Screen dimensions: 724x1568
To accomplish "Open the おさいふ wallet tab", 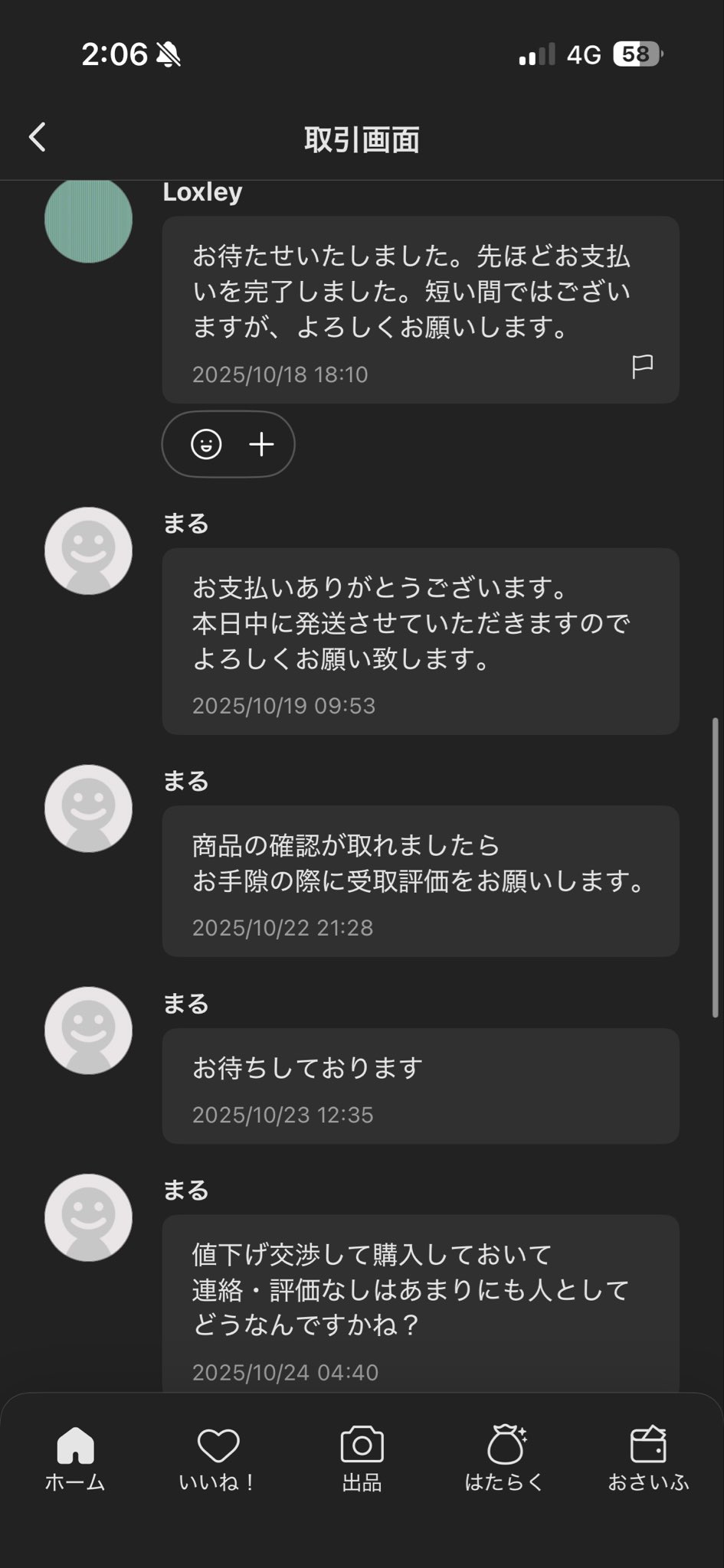I will [x=648, y=1459].
